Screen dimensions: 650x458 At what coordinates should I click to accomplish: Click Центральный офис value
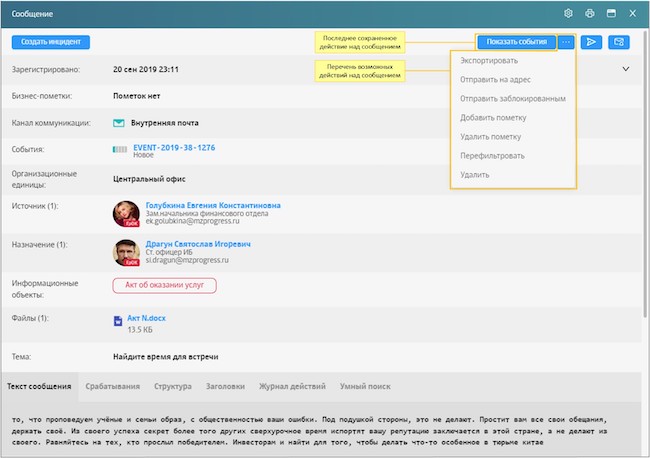pyautogui.click(x=149, y=179)
